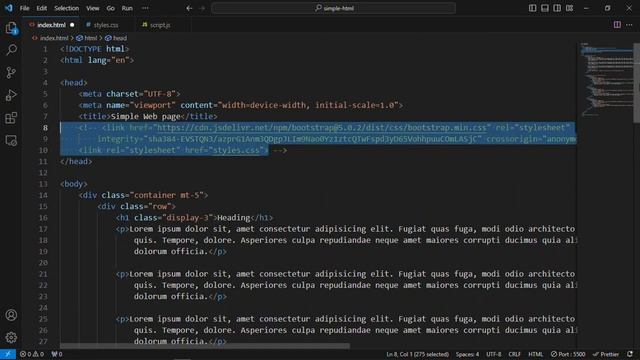
Task: Click the Simple Web page title text
Action: tap(145, 116)
